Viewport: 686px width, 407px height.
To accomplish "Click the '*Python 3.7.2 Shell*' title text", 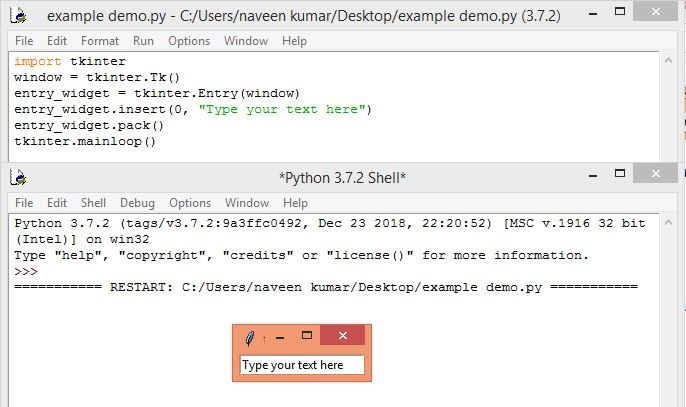I will [343, 178].
